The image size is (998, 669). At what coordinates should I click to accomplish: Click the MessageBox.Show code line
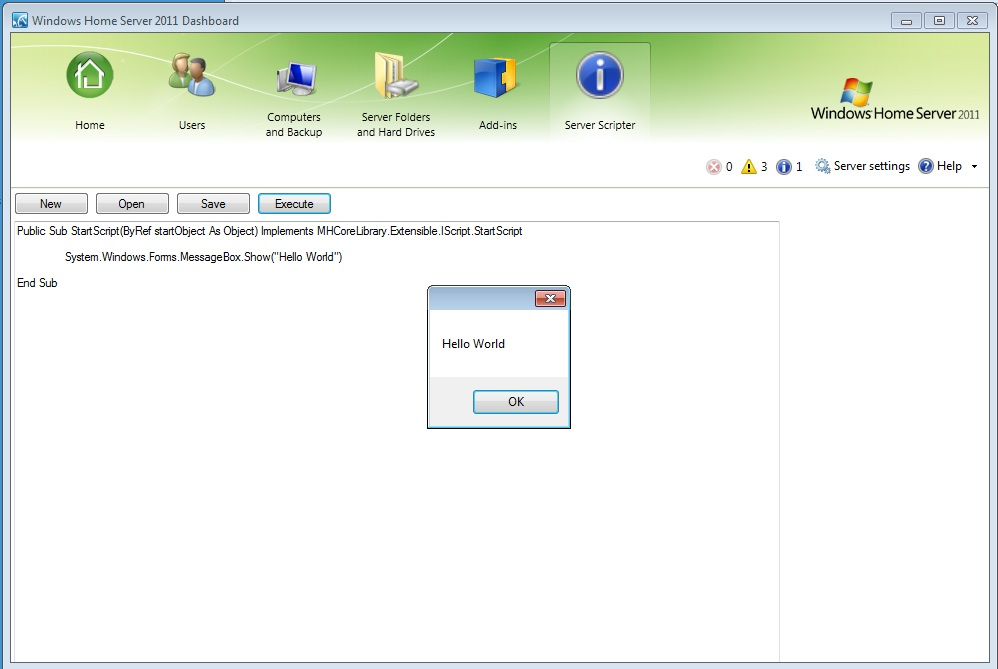click(203, 257)
